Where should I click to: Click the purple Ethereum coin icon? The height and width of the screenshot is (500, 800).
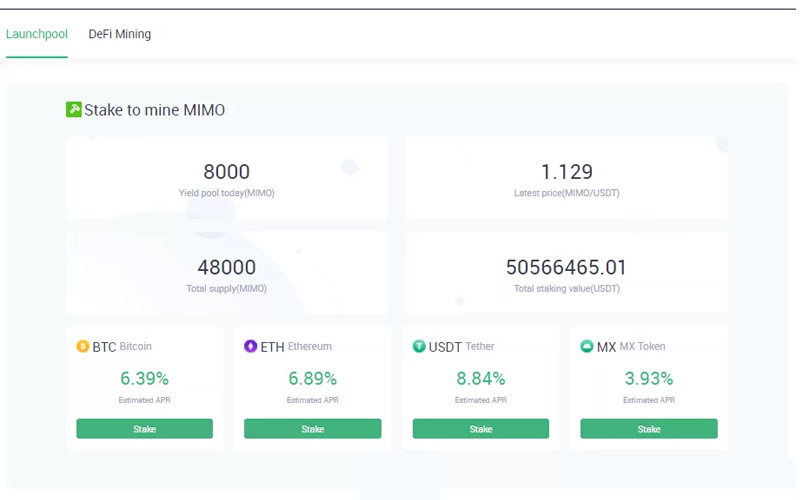(251, 346)
